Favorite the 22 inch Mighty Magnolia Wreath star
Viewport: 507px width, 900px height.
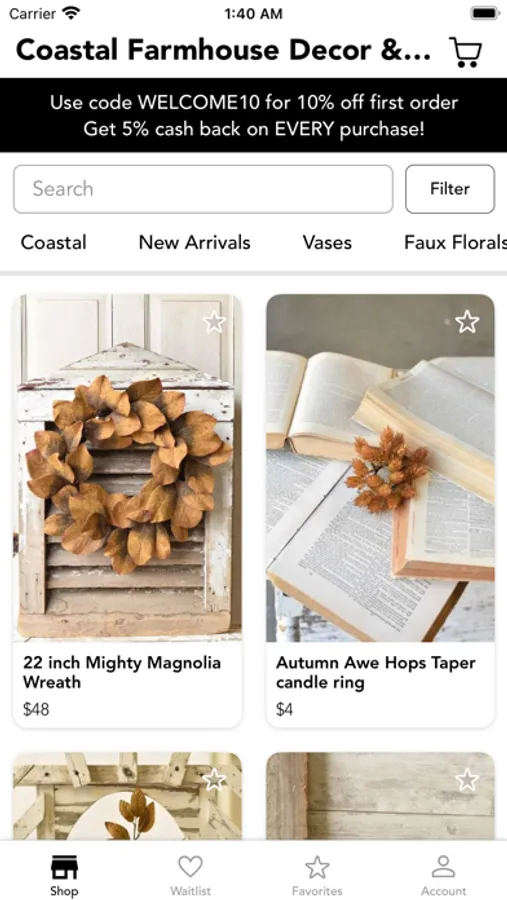215,322
